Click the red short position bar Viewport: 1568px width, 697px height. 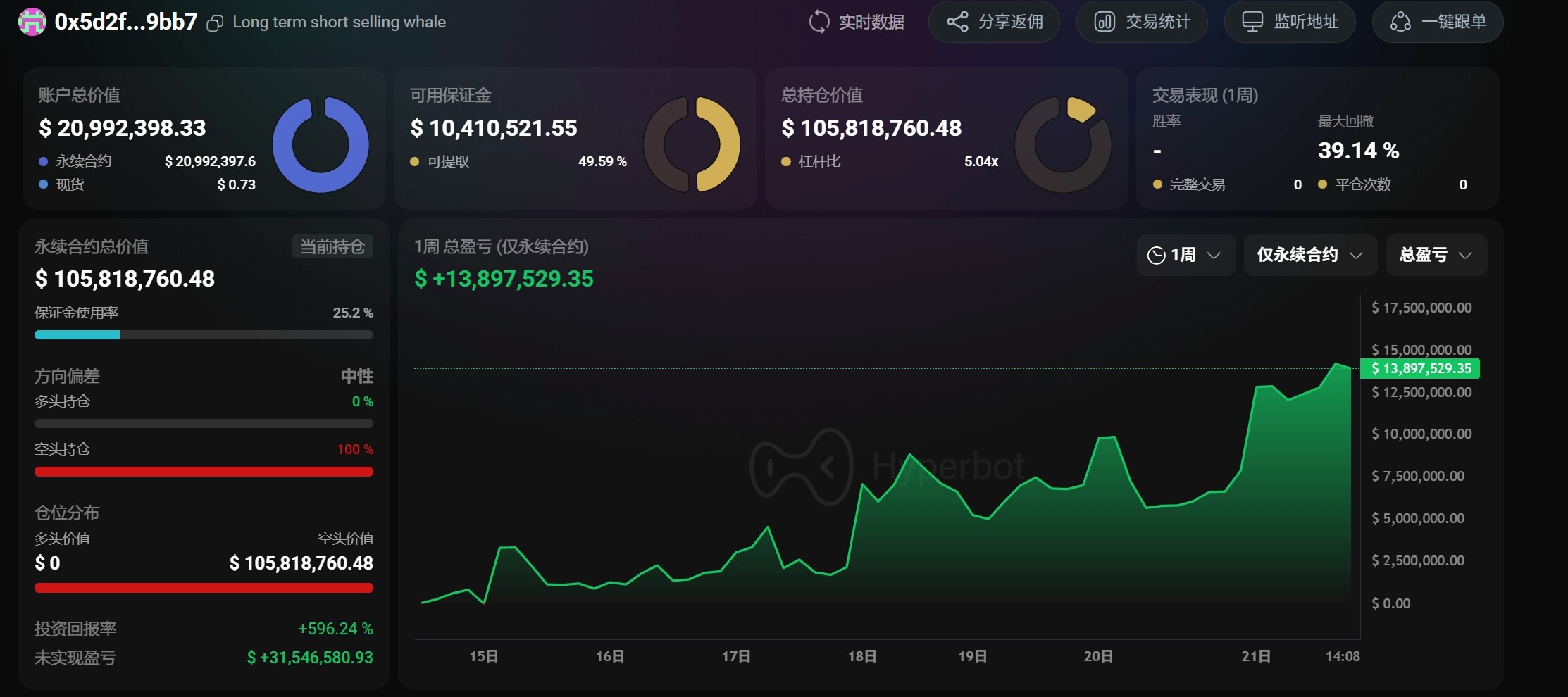(204, 472)
